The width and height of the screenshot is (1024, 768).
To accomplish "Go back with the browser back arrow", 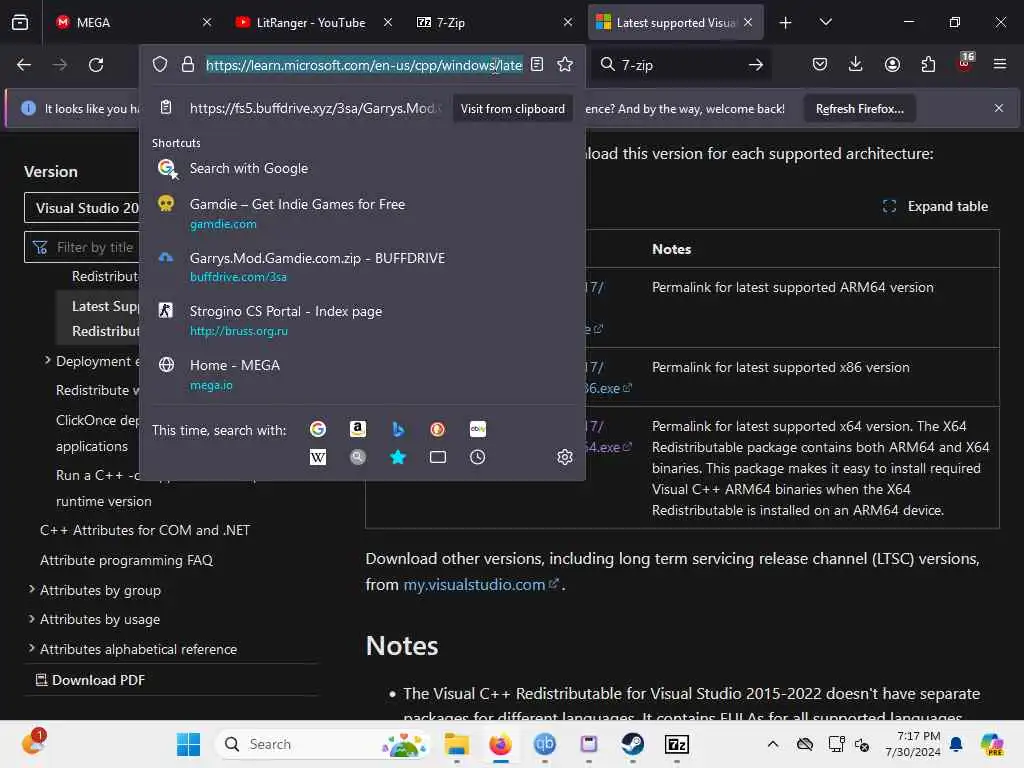I will pos(24,65).
